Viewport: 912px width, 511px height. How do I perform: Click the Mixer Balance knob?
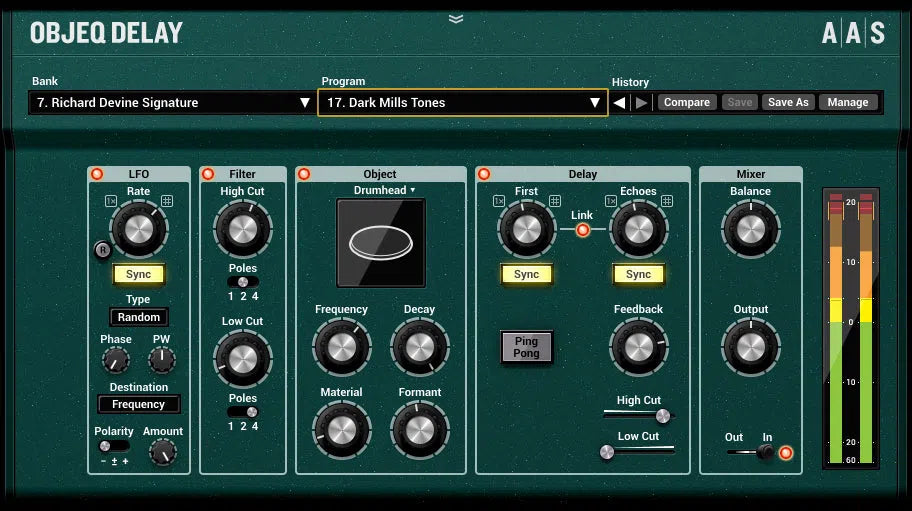750,229
